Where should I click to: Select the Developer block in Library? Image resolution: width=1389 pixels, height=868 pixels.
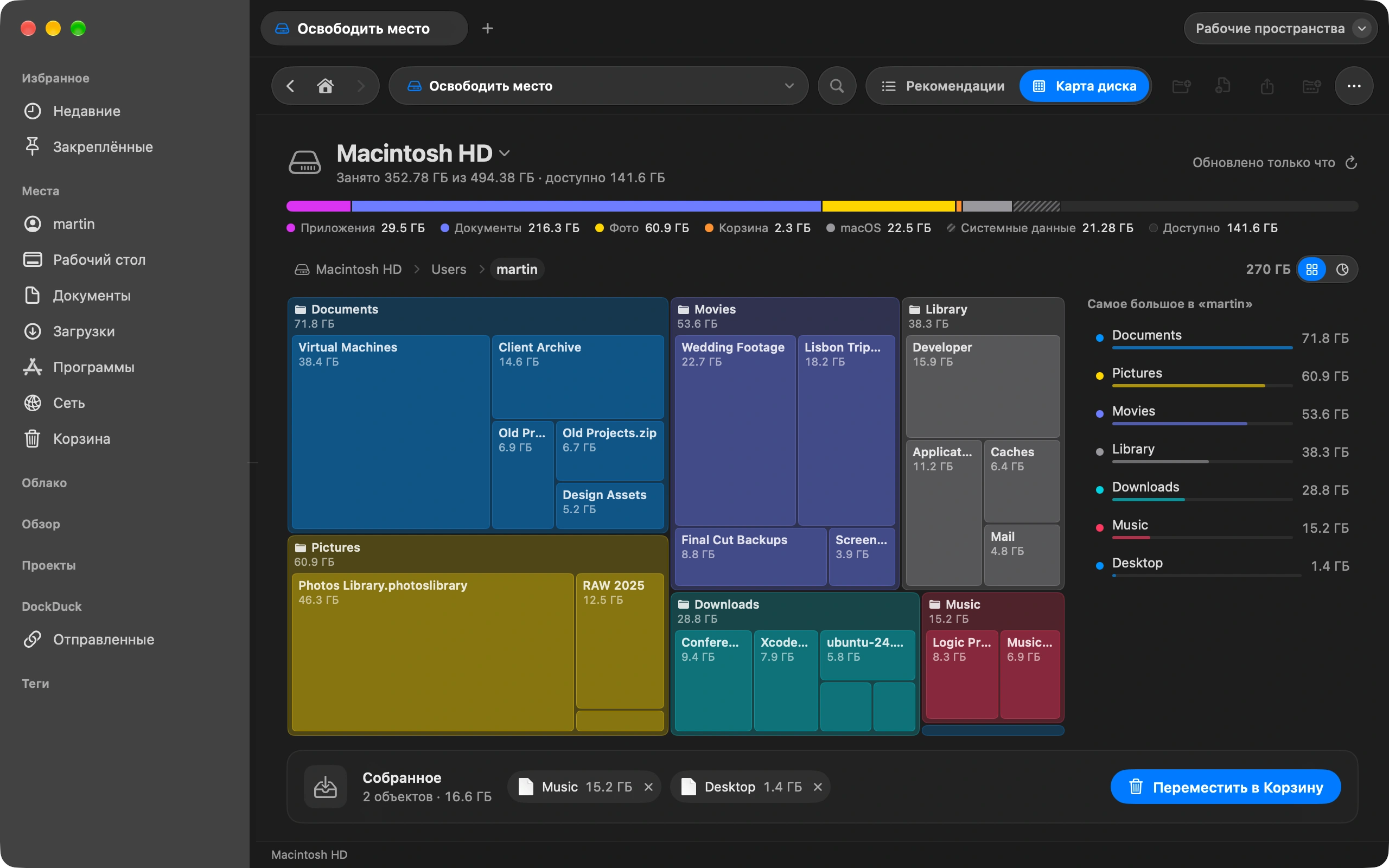(983, 386)
